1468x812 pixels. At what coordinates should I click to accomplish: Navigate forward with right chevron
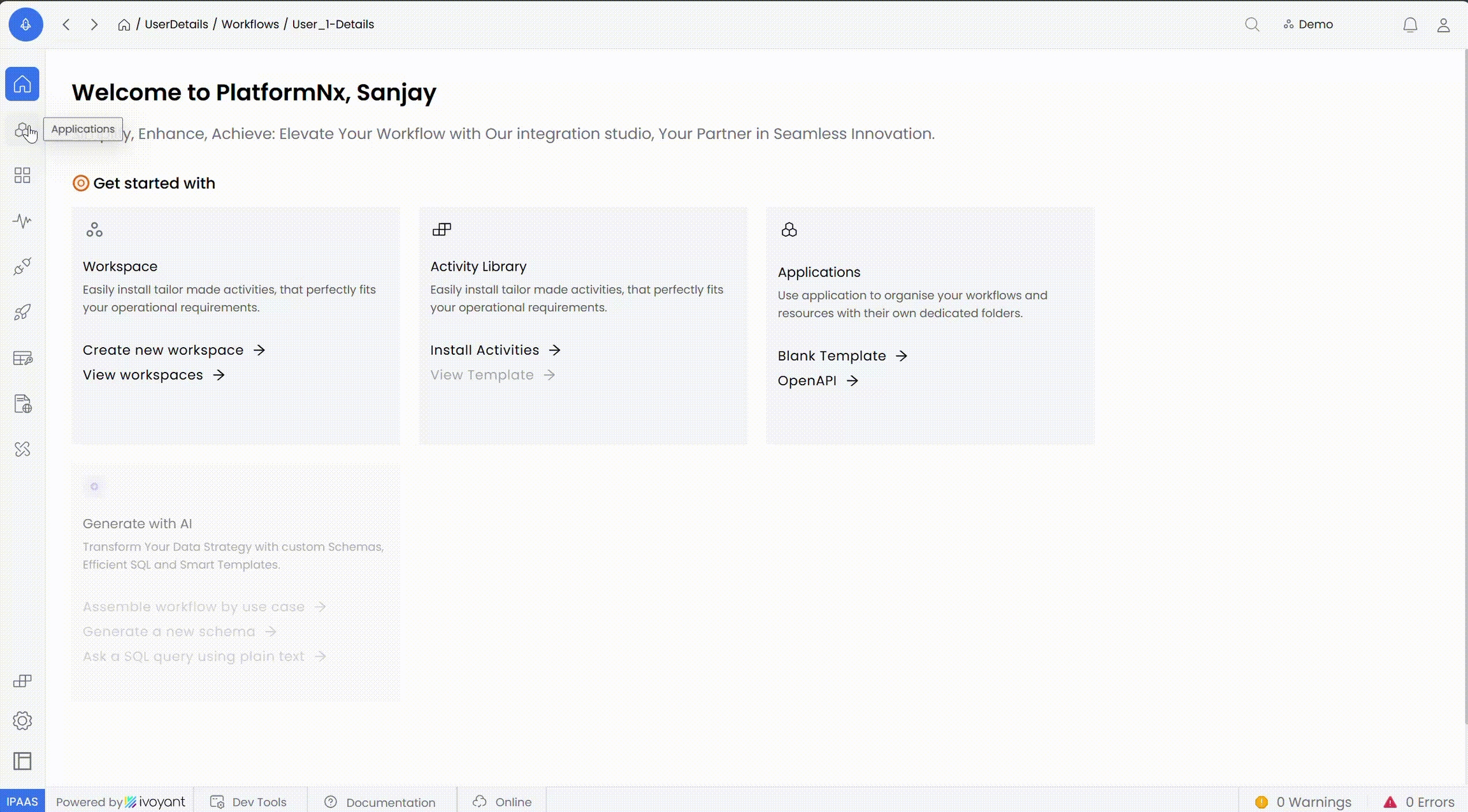pyautogui.click(x=94, y=24)
